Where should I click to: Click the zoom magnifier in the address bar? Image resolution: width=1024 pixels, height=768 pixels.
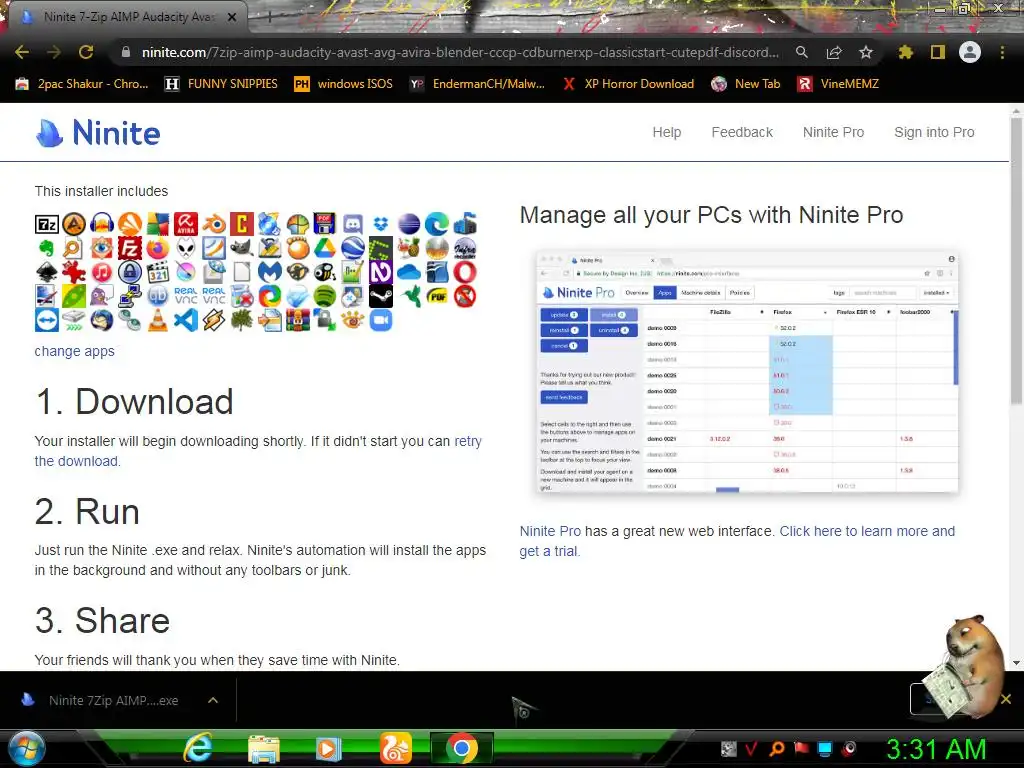click(801, 52)
